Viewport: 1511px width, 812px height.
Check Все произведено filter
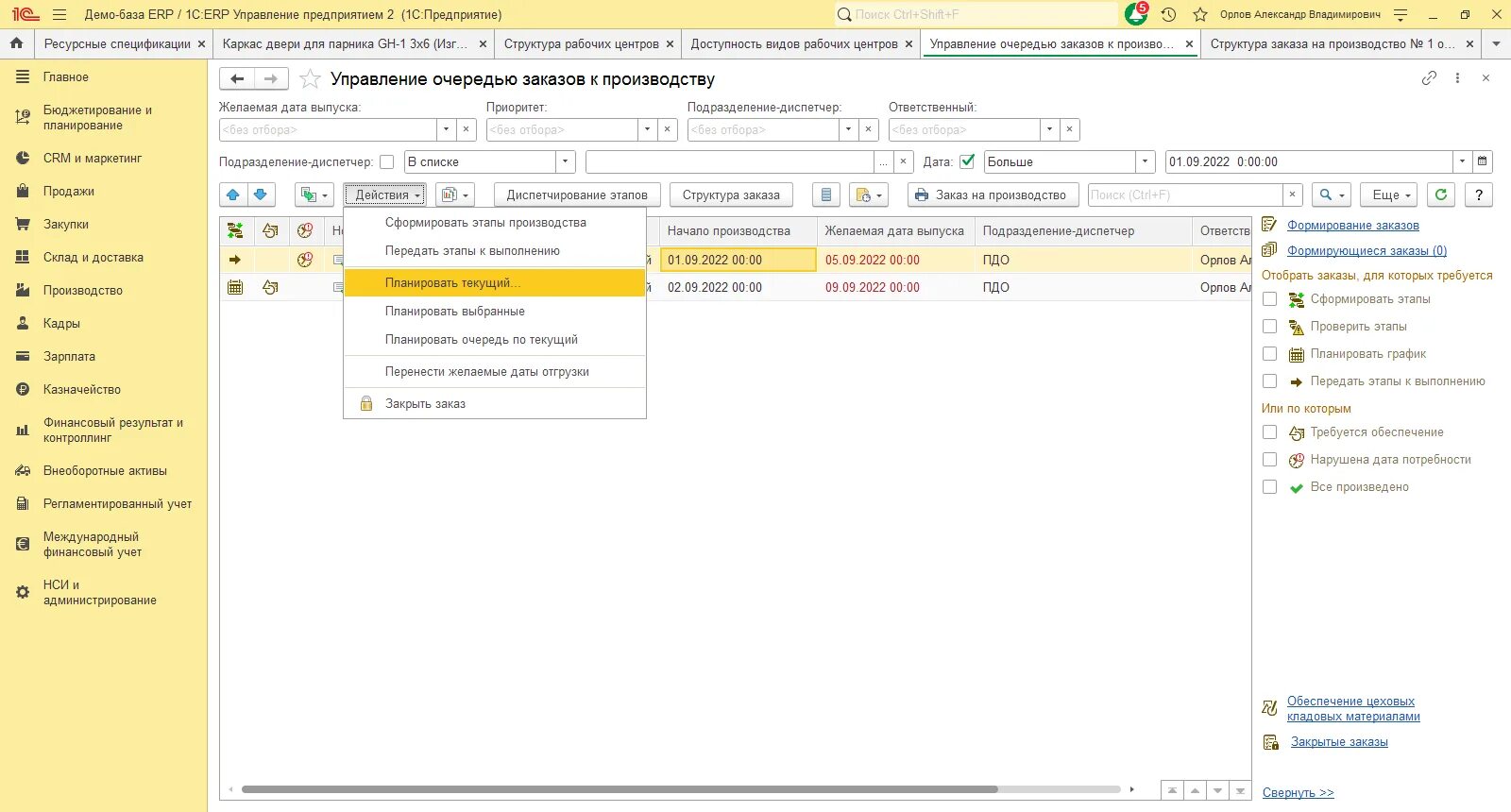point(1270,487)
